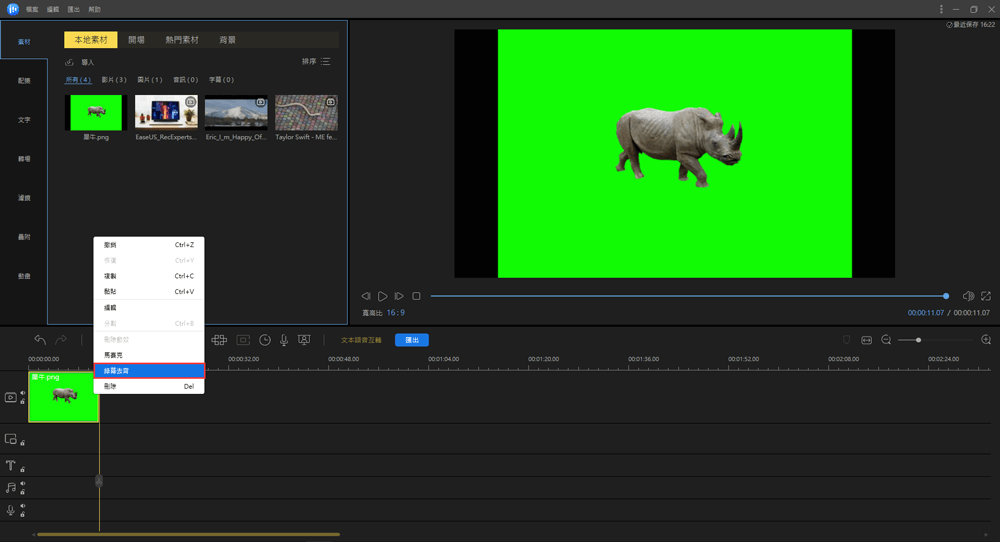Image resolution: width=1000 pixels, height=542 pixels.
Task: Click the preview volume speaker icon
Action: click(968, 296)
